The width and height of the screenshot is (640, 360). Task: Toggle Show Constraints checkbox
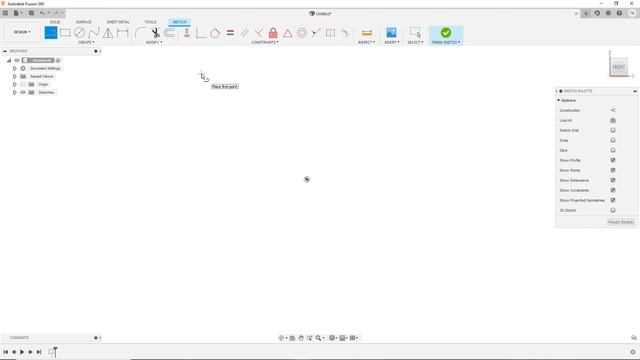coord(613,190)
